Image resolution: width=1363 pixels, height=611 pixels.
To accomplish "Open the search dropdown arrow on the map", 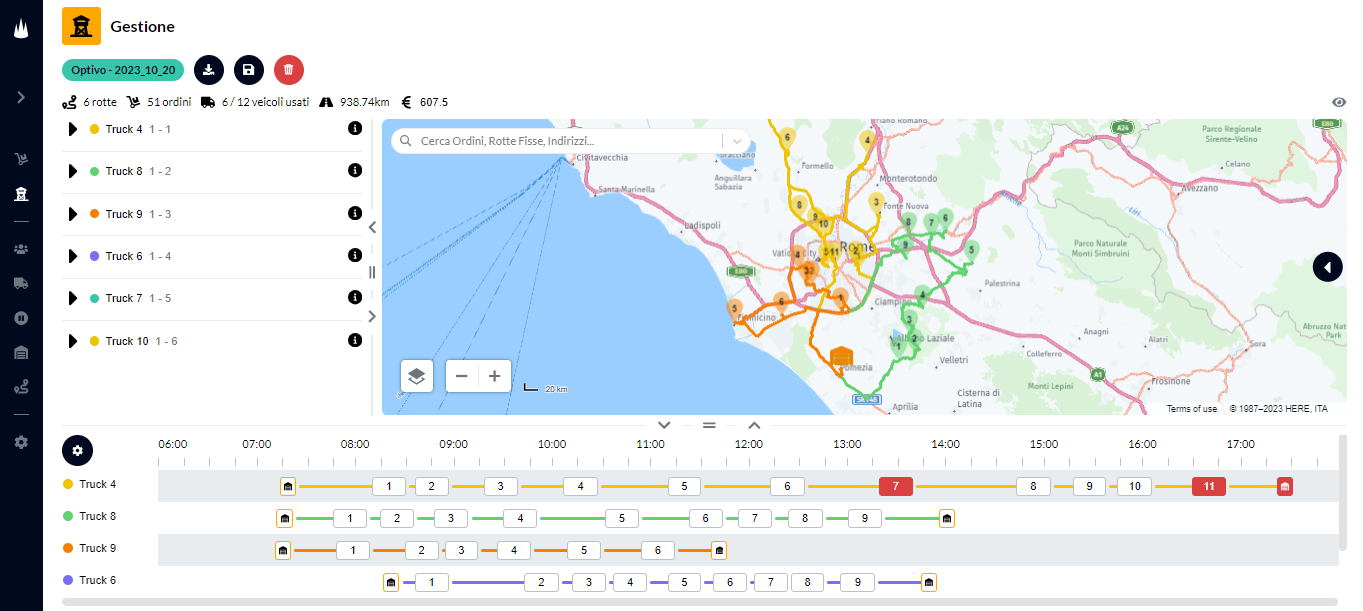I will [x=737, y=141].
